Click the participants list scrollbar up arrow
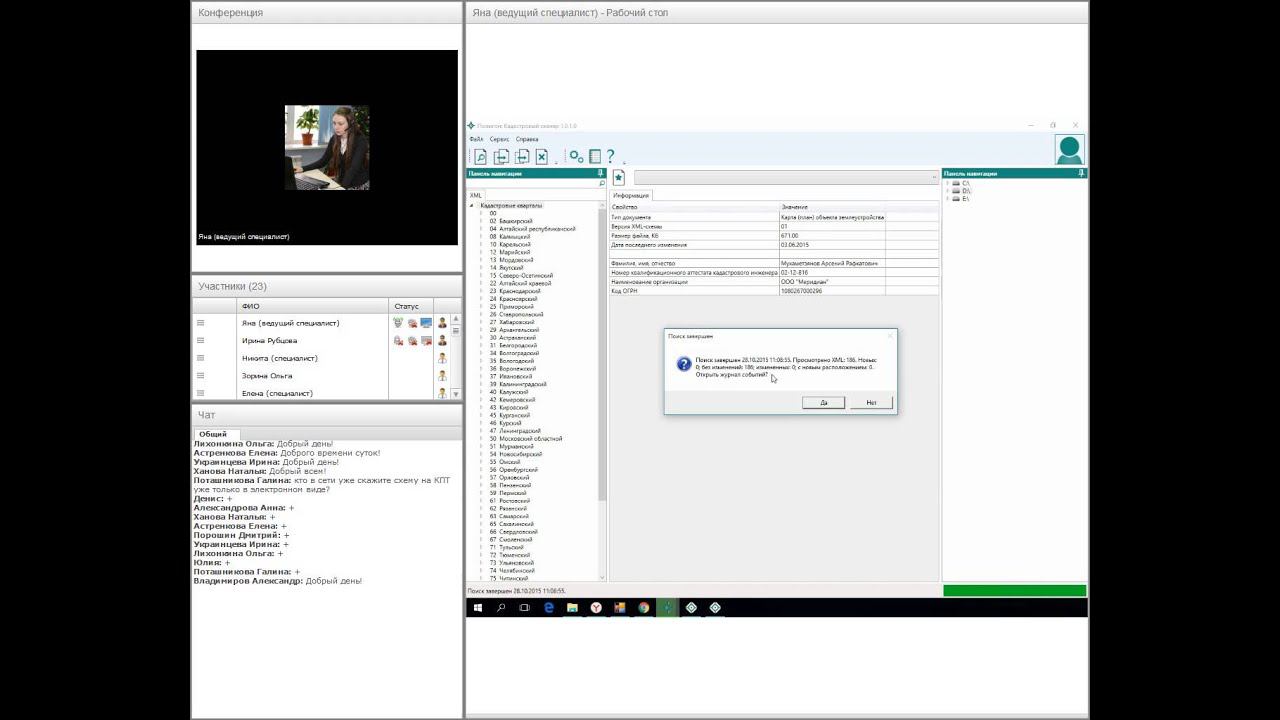 click(x=456, y=319)
